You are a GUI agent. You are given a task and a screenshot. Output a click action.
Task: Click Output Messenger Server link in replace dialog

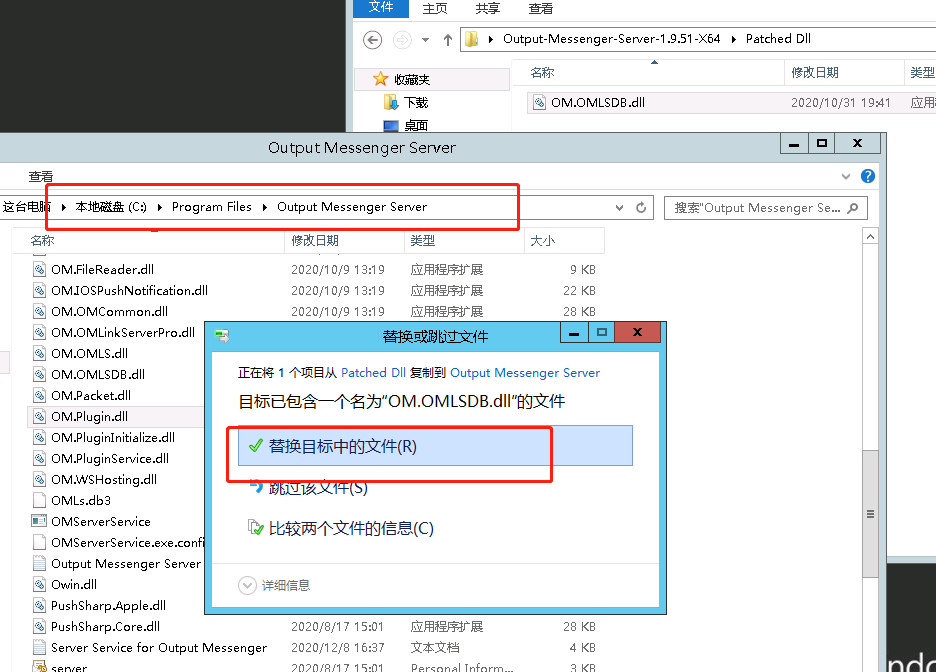(525, 373)
